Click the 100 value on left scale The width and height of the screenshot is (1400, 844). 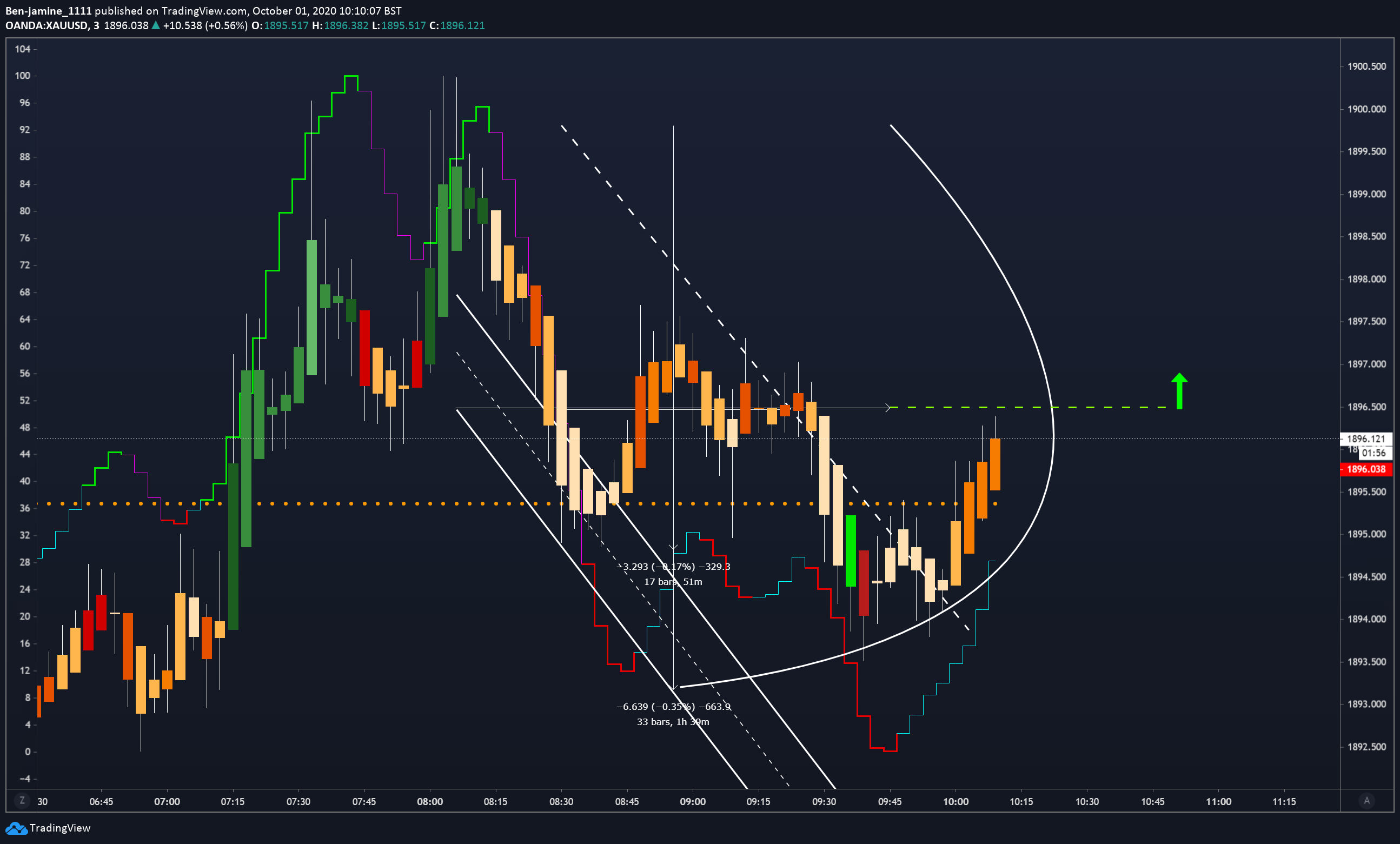(22, 76)
